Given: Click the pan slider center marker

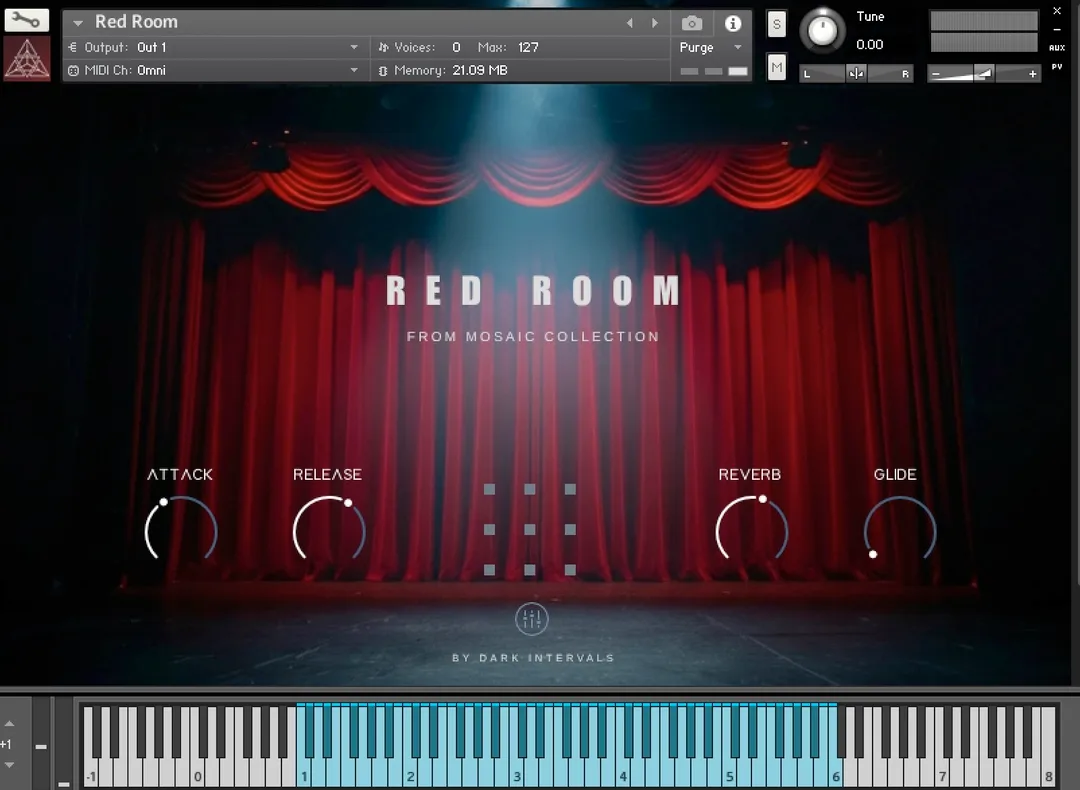Looking at the screenshot, I should [856, 73].
